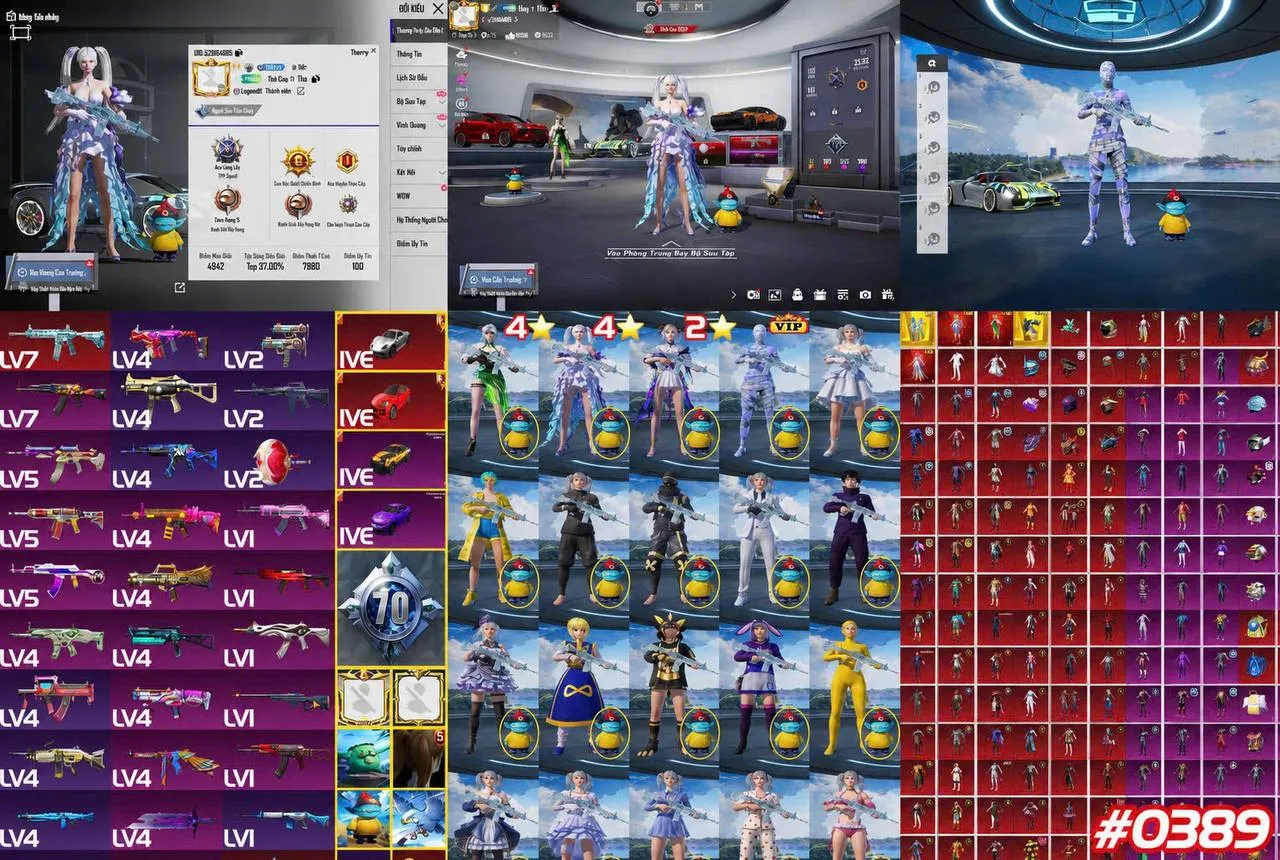Click the "Top 37.00%" stat value

click(x=265, y=267)
